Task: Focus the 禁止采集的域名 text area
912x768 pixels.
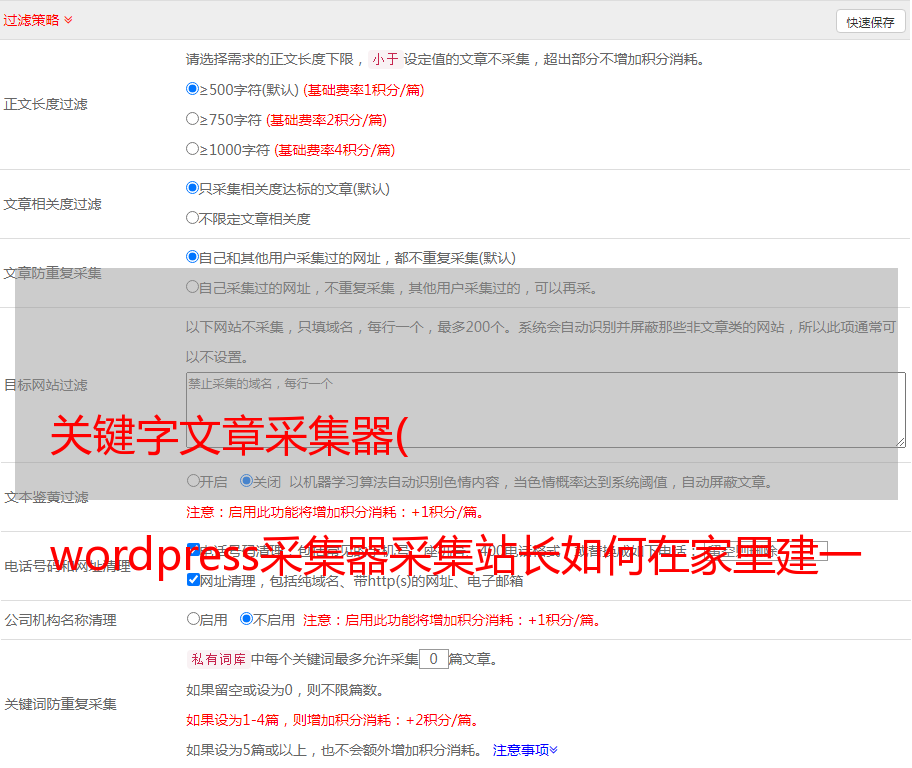Action: pos(546,410)
